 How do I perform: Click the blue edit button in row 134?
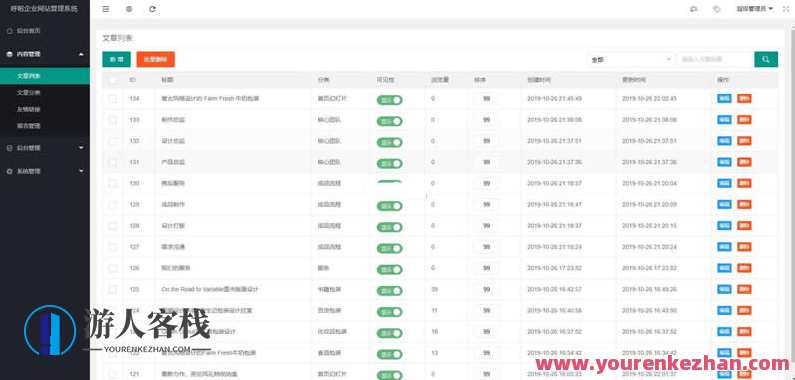[724, 98]
